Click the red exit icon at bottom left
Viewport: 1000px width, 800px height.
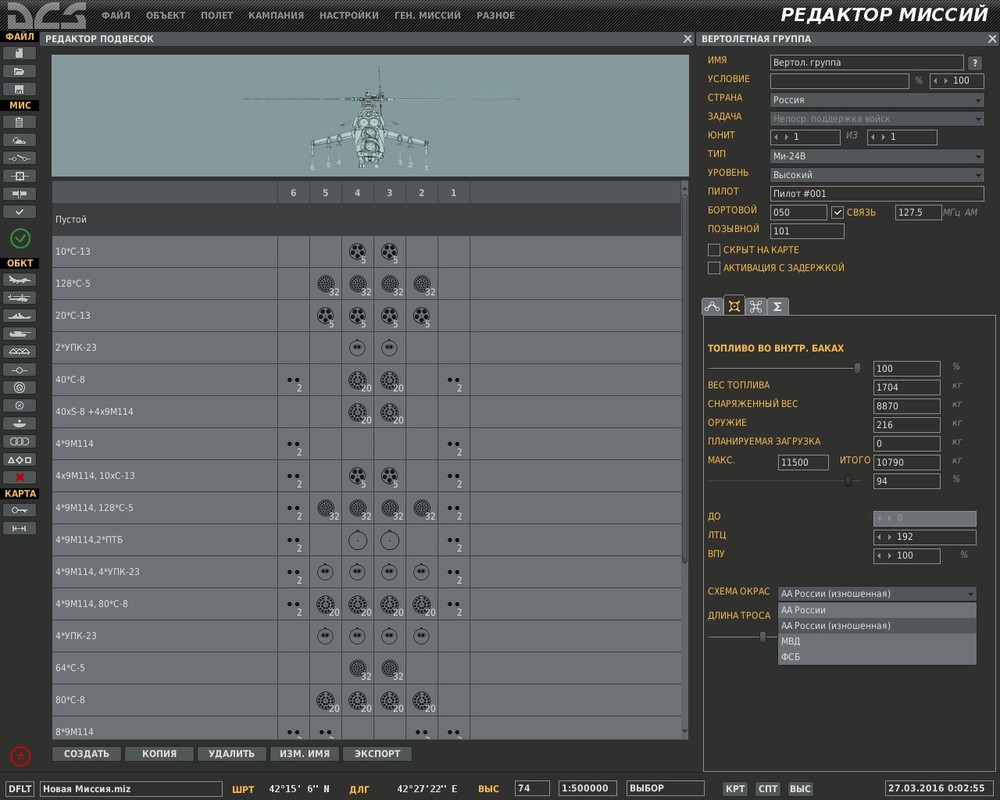pos(20,756)
